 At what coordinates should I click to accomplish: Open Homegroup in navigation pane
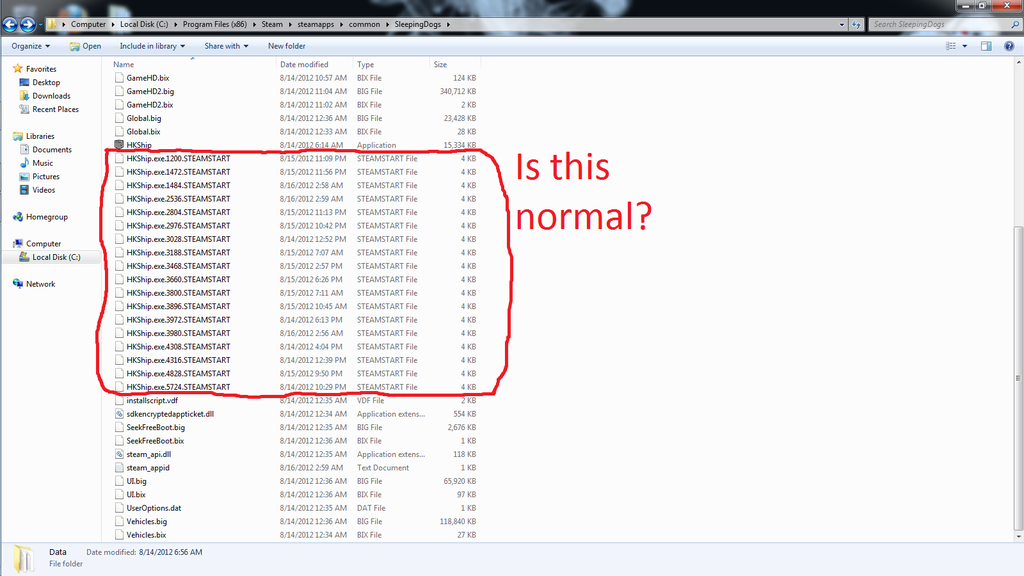coord(46,217)
